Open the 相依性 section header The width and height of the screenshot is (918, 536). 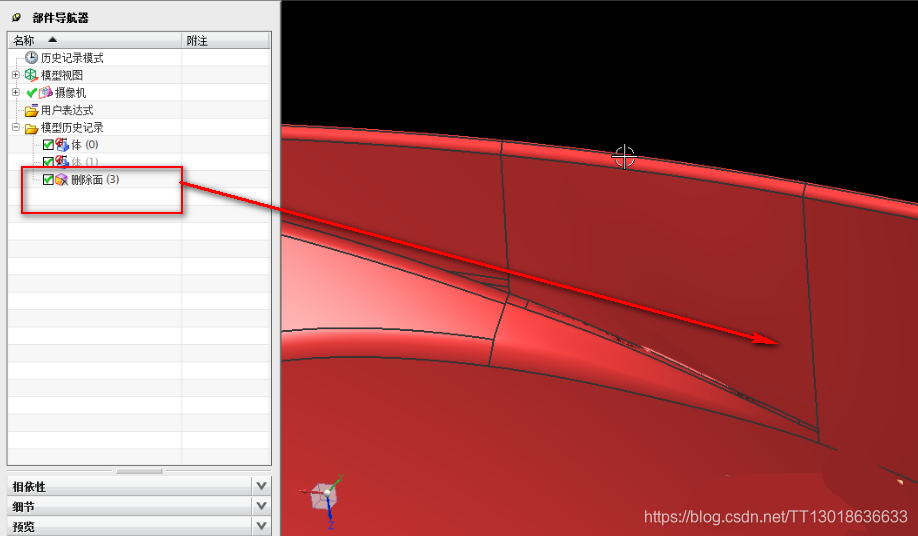139,486
